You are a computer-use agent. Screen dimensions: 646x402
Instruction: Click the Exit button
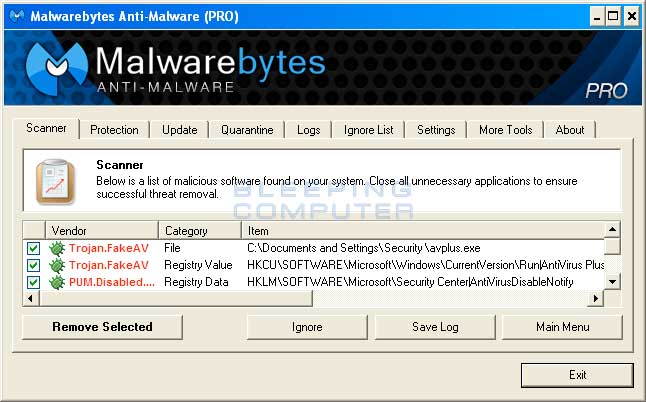(x=577, y=375)
